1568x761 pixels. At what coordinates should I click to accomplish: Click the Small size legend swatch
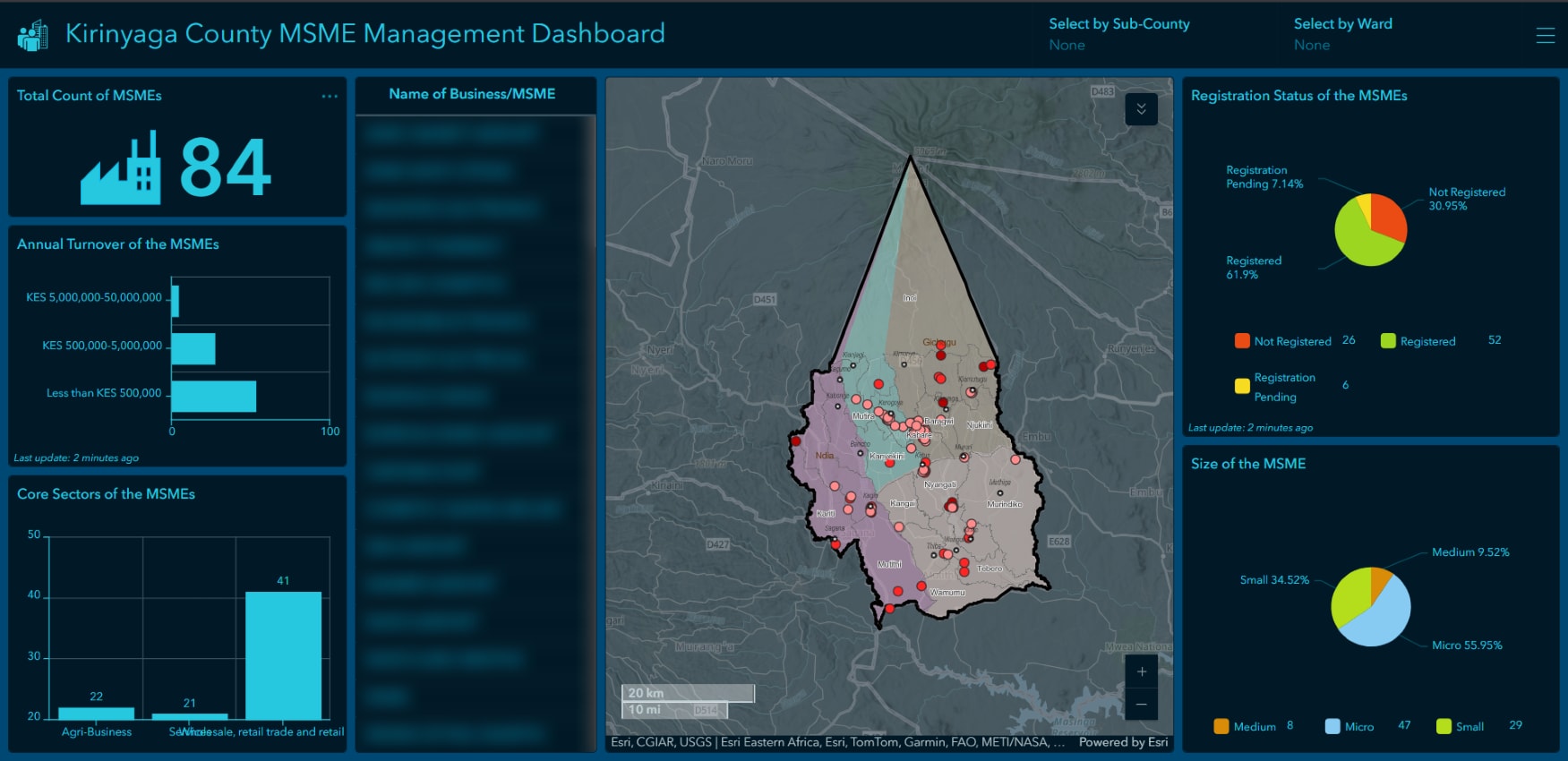(x=1444, y=726)
